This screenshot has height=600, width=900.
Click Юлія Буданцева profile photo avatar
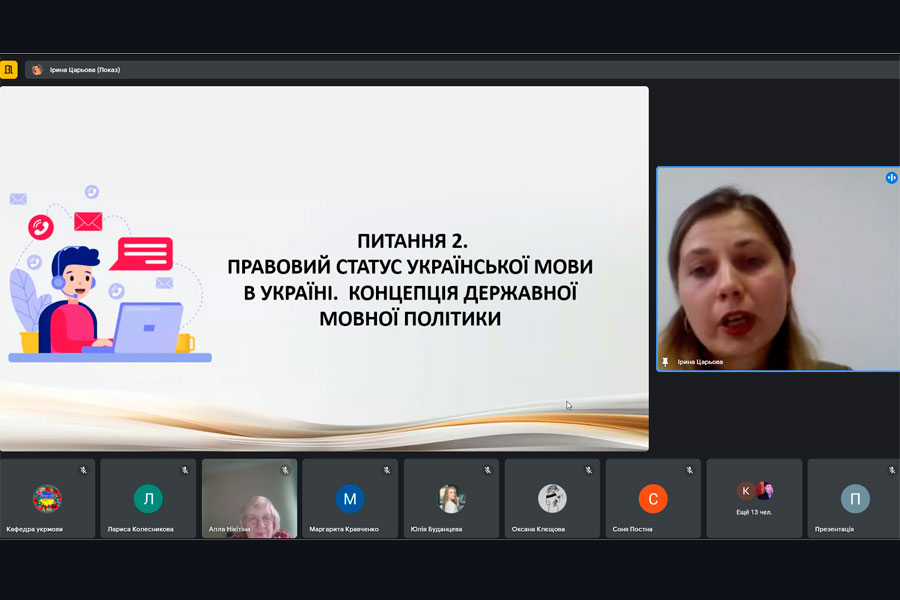click(x=451, y=498)
